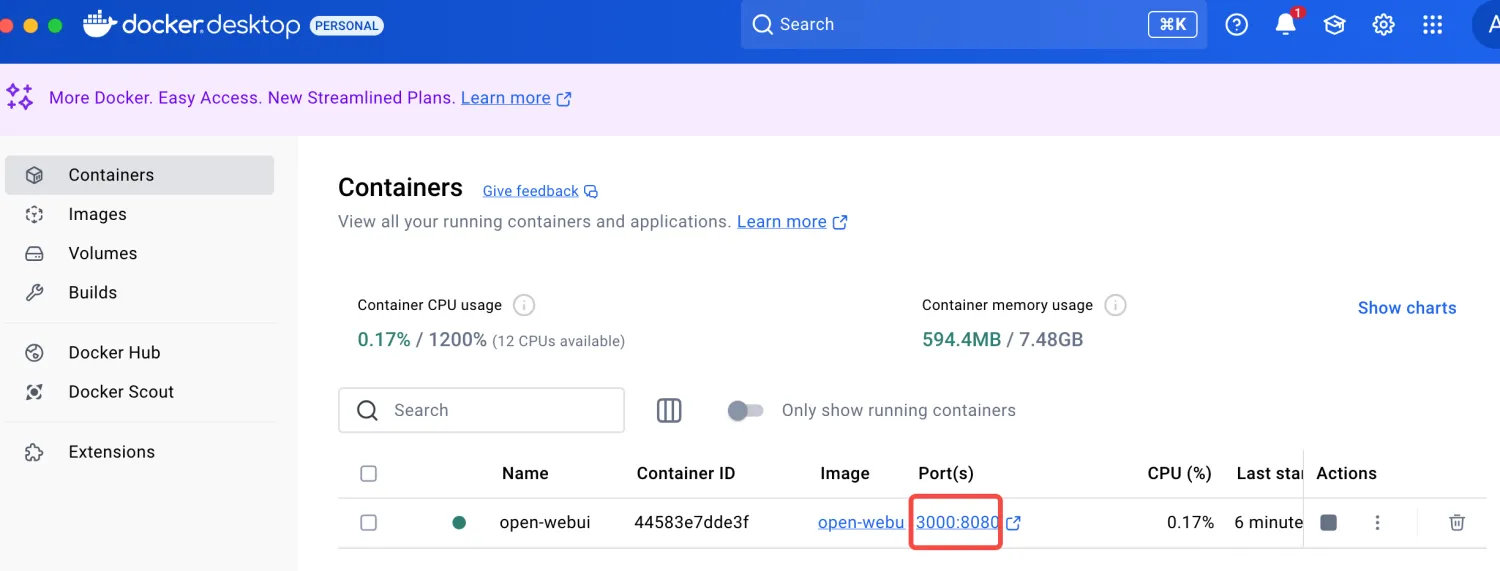Click the 0.17% / 1200% CPU usage value
This screenshot has height=571, width=1500.
click(422, 340)
